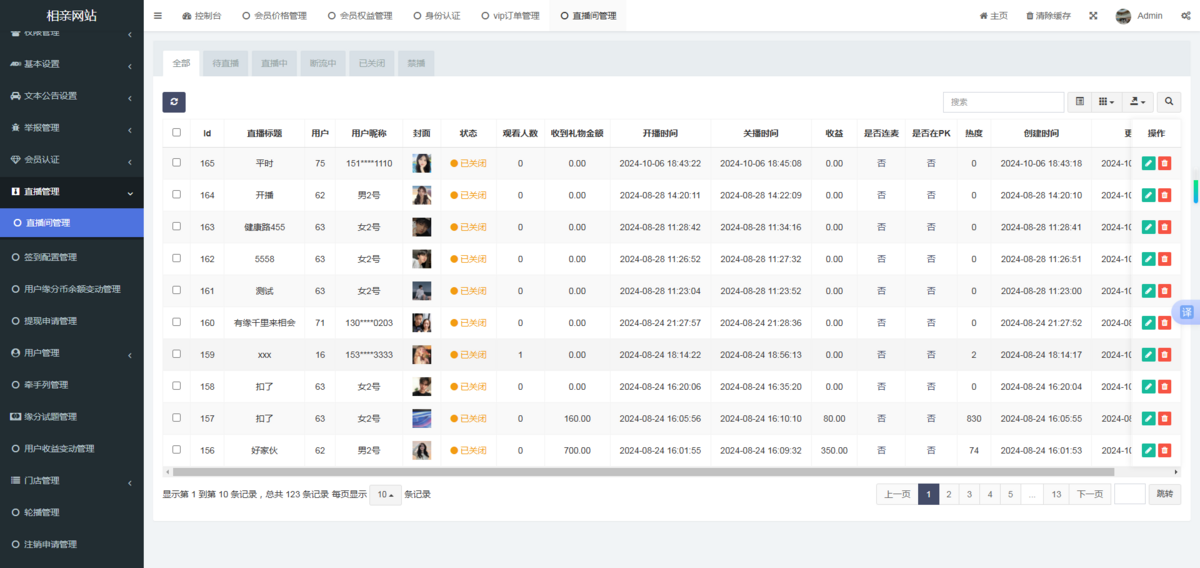Edit row 158 with green pencil icon
The height and width of the screenshot is (568, 1200).
pyautogui.click(x=1149, y=387)
